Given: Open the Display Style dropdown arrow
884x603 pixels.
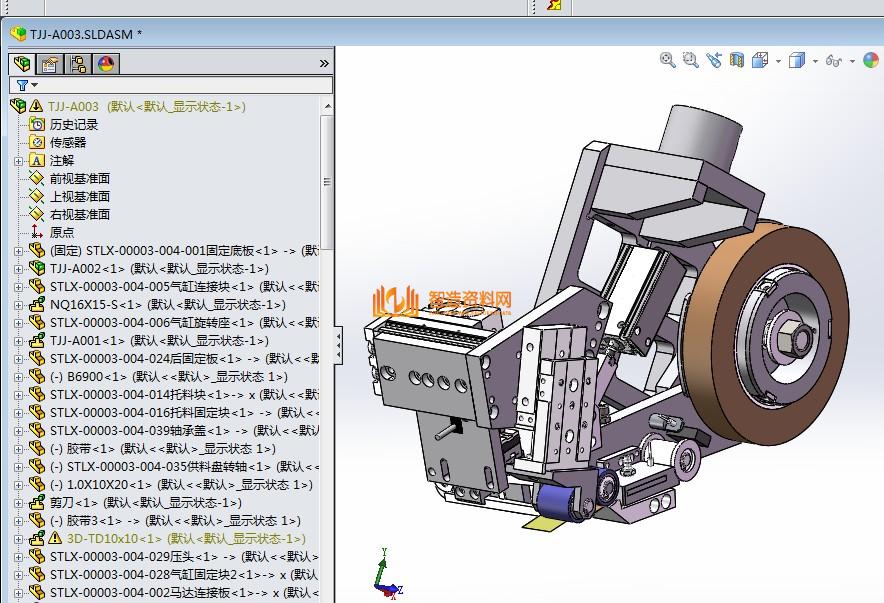Looking at the screenshot, I should pyautogui.click(x=814, y=61).
